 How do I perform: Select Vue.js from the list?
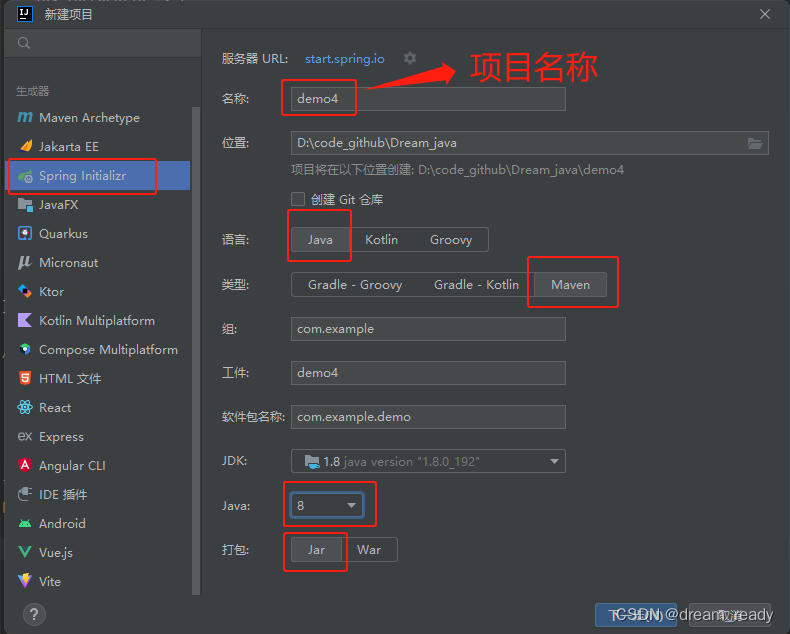pyautogui.click(x=98, y=552)
